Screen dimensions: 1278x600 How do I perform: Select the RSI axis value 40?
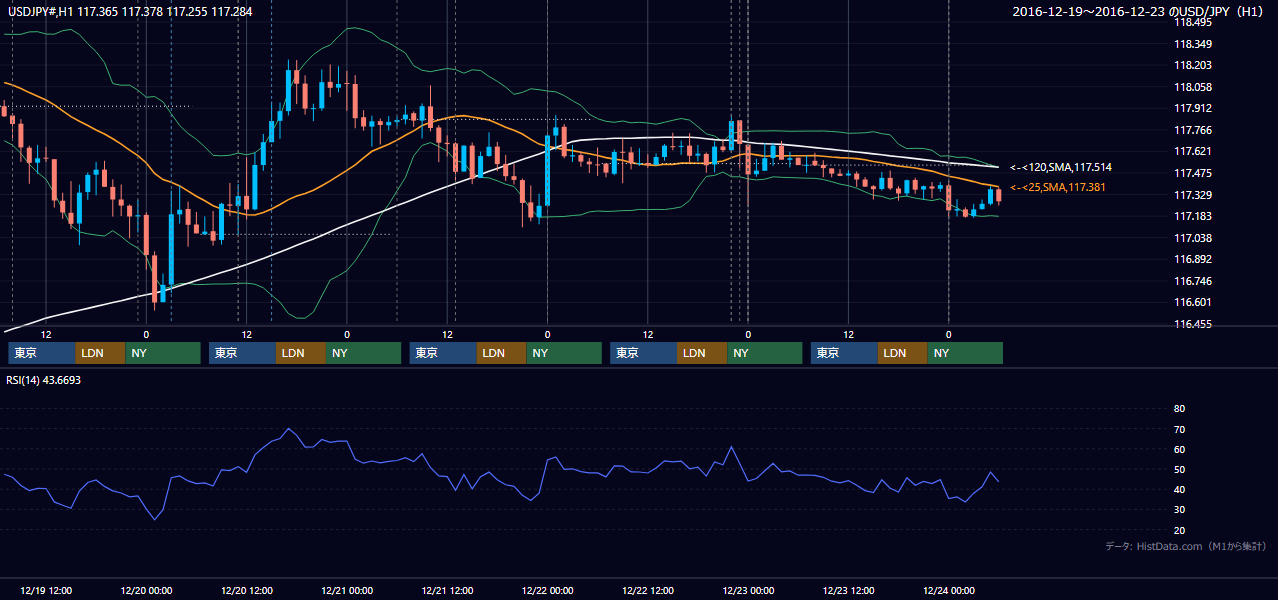pyautogui.click(x=1179, y=489)
